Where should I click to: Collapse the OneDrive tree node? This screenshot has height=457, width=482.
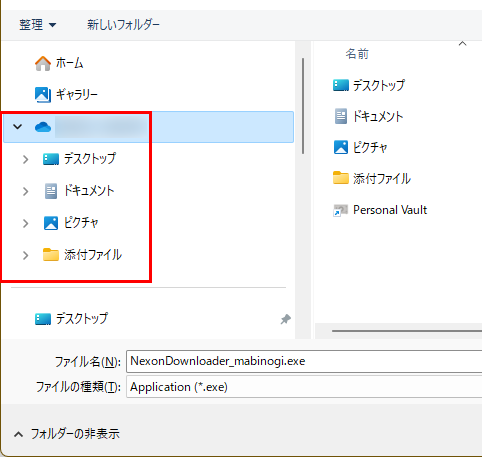click(17, 127)
